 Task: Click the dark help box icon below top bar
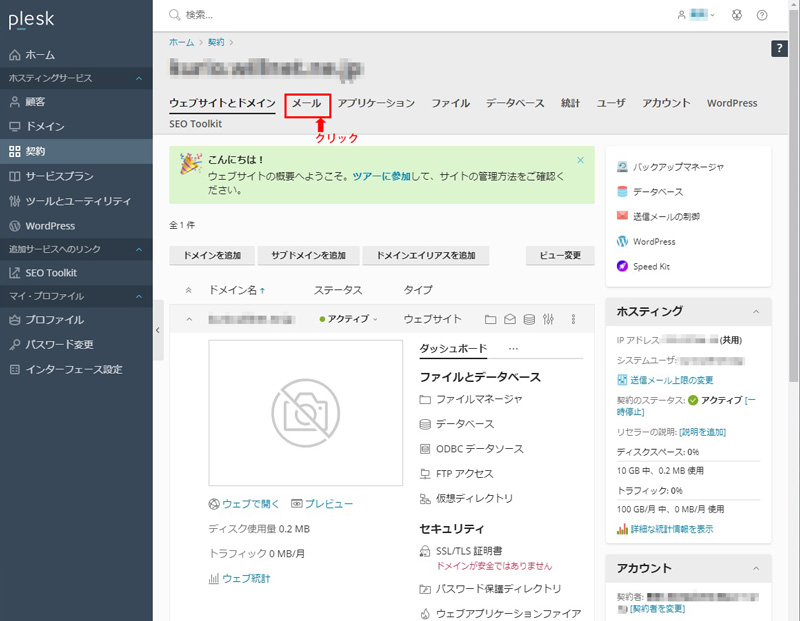coord(780,49)
